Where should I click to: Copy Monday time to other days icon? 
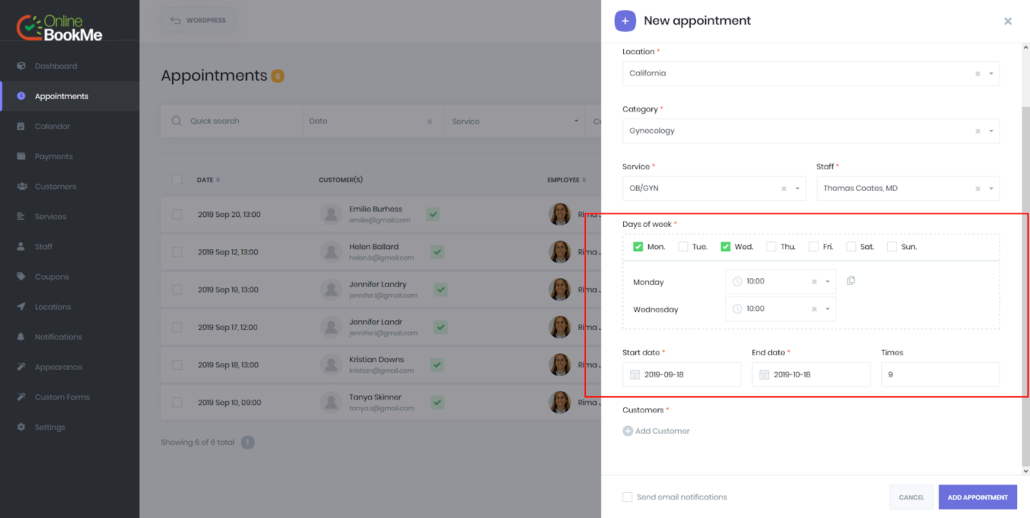click(x=851, y=281)
